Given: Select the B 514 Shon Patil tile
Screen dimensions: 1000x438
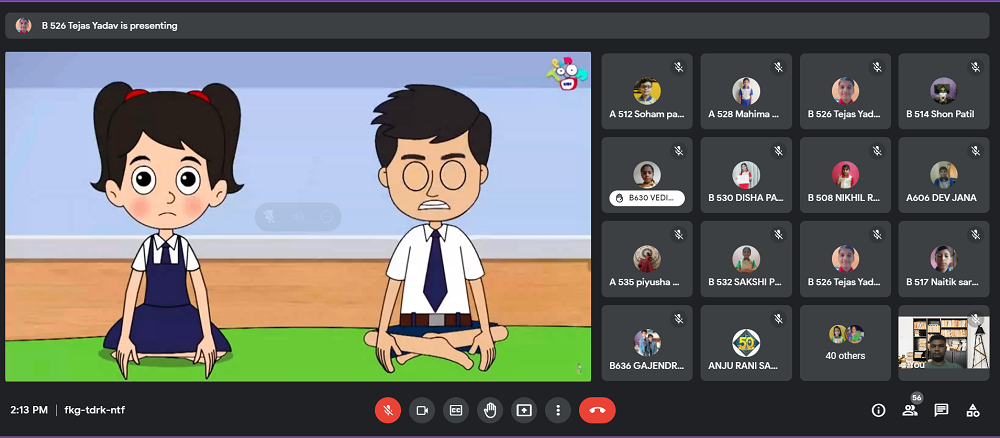Looking at the screenshot, I should tap(943, 91).
